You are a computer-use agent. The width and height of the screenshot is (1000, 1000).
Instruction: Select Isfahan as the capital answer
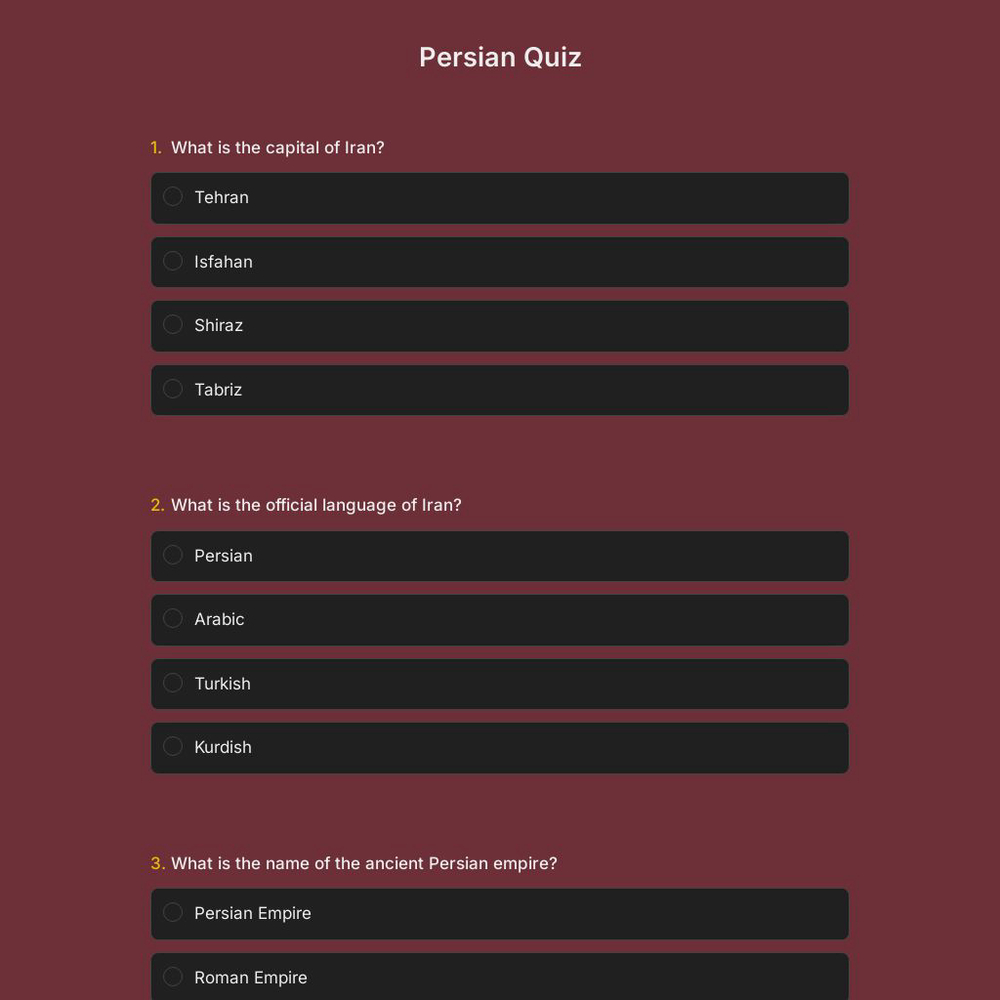[x=172, y=261]
